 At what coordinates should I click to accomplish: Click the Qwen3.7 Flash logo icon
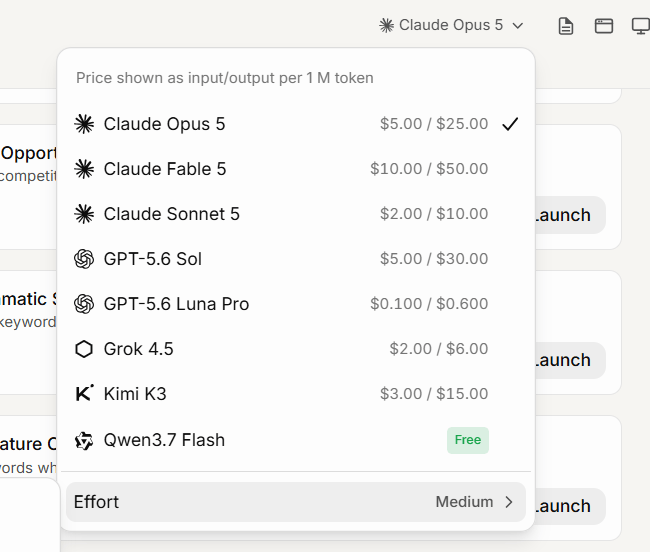(x=84, y=441)
